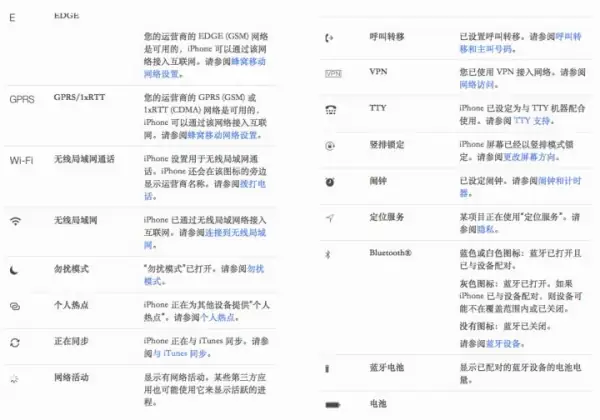Select the Bluetooth® label

(390, 253)
